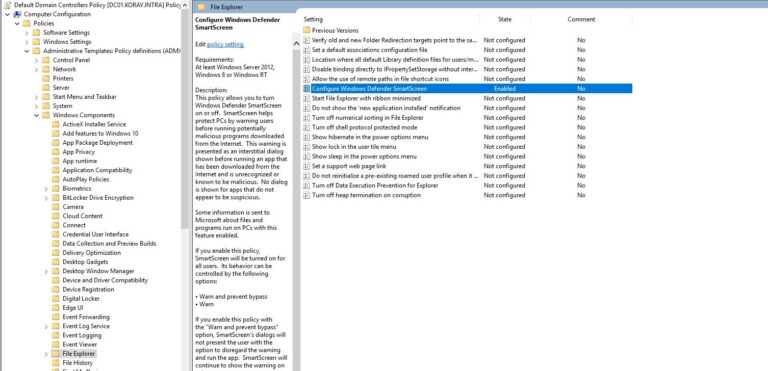This screenshot has width=768, height=371.
Task: Click policy icon for Set a support web page link
Action: click(307, 166)
